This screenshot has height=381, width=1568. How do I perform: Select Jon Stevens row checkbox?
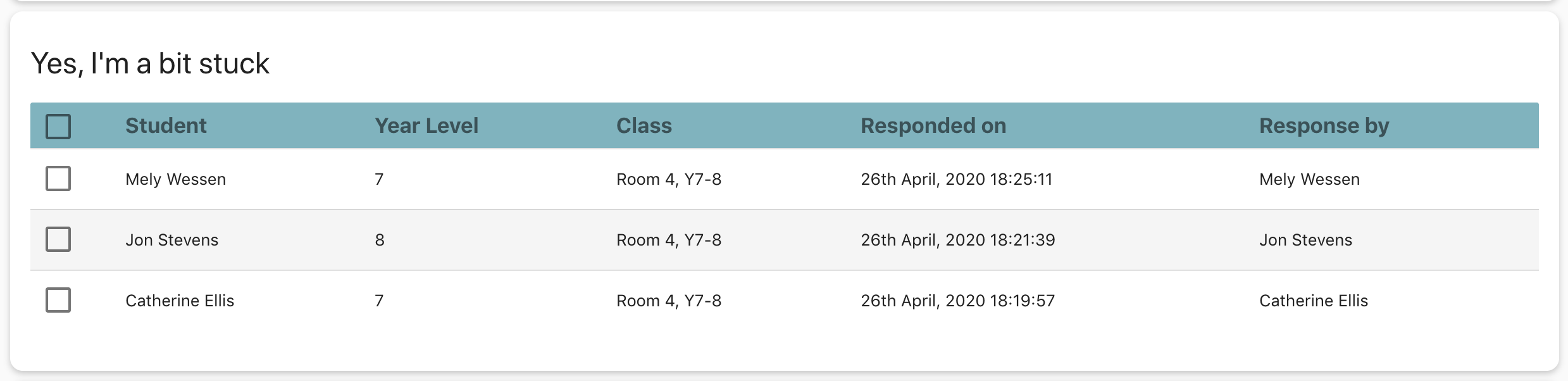(x=58, y=239)
